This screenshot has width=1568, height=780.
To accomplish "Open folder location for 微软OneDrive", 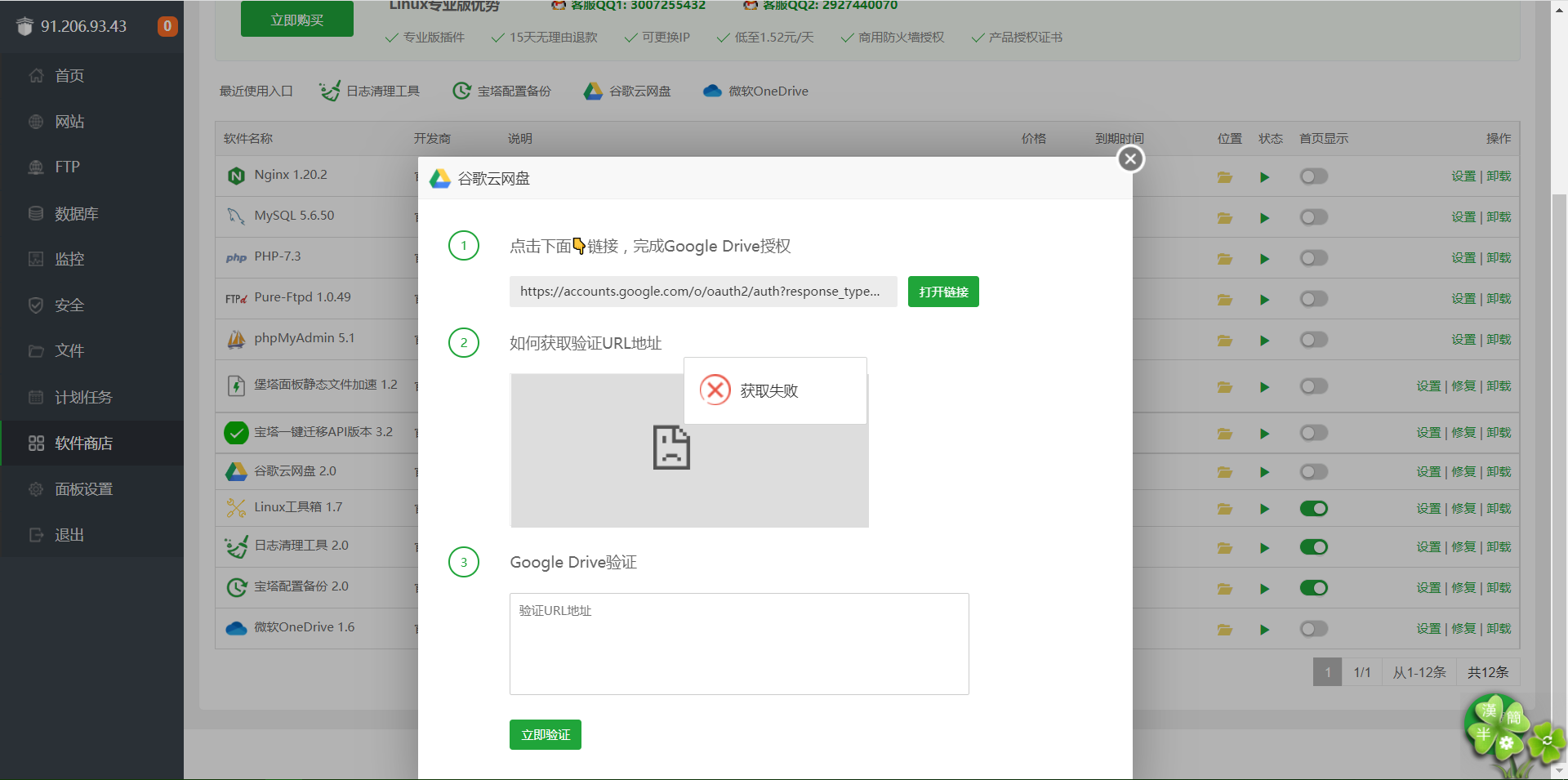I will pyautogui.click(x=1225, y=630).
